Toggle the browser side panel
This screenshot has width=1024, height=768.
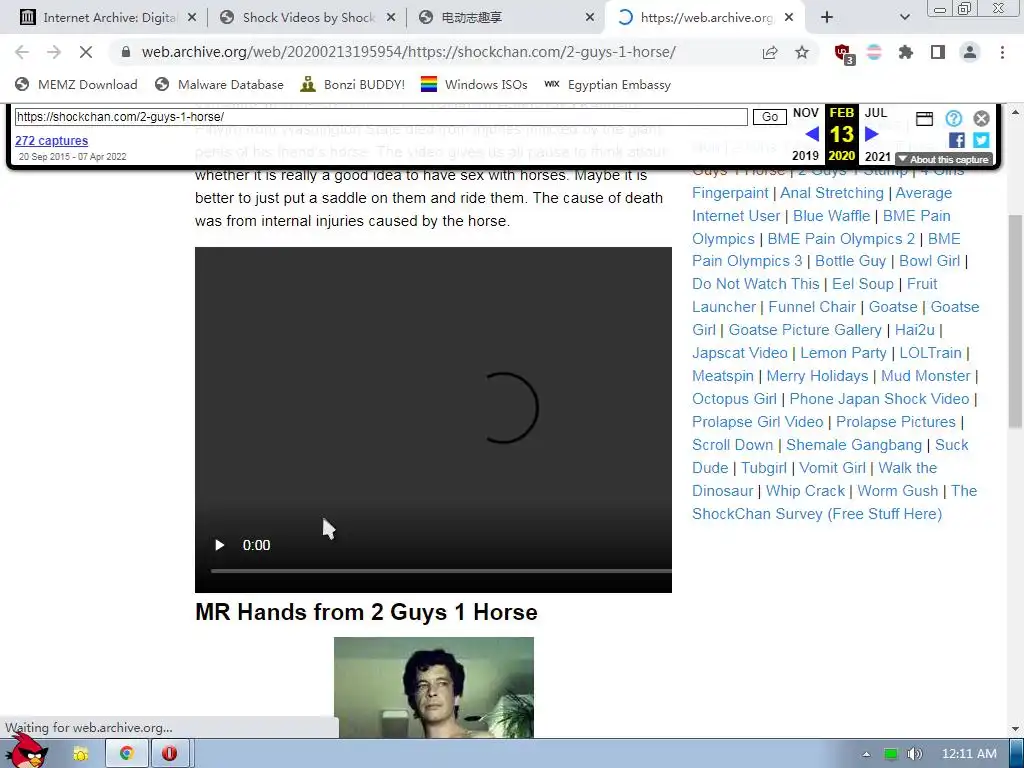(938, 52)
